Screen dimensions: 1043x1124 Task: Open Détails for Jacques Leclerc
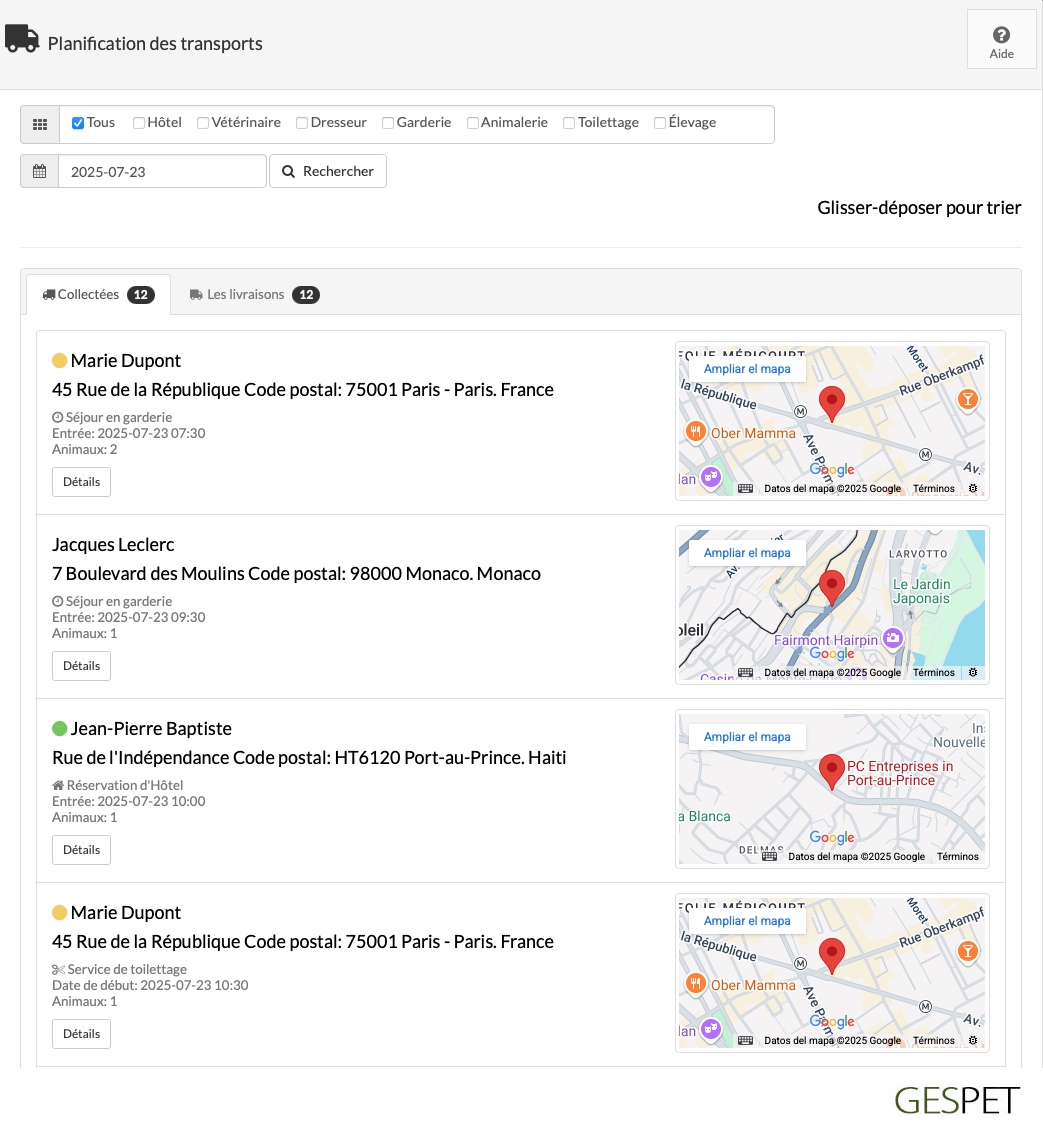(82, 666)
